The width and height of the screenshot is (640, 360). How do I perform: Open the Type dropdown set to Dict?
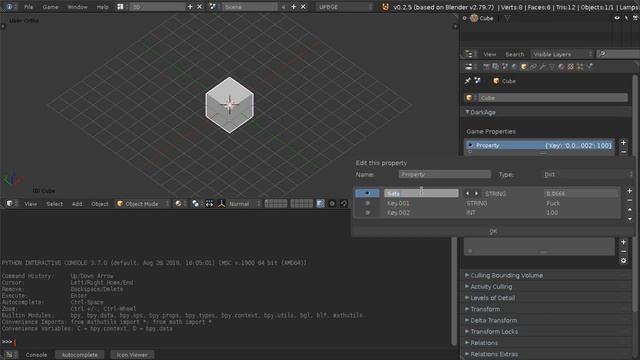[x=588, y=174]
